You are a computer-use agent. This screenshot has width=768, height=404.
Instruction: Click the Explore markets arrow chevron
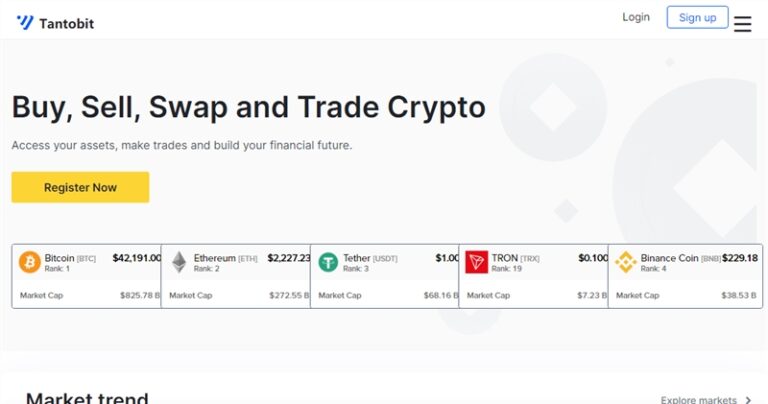click(748, 400)
